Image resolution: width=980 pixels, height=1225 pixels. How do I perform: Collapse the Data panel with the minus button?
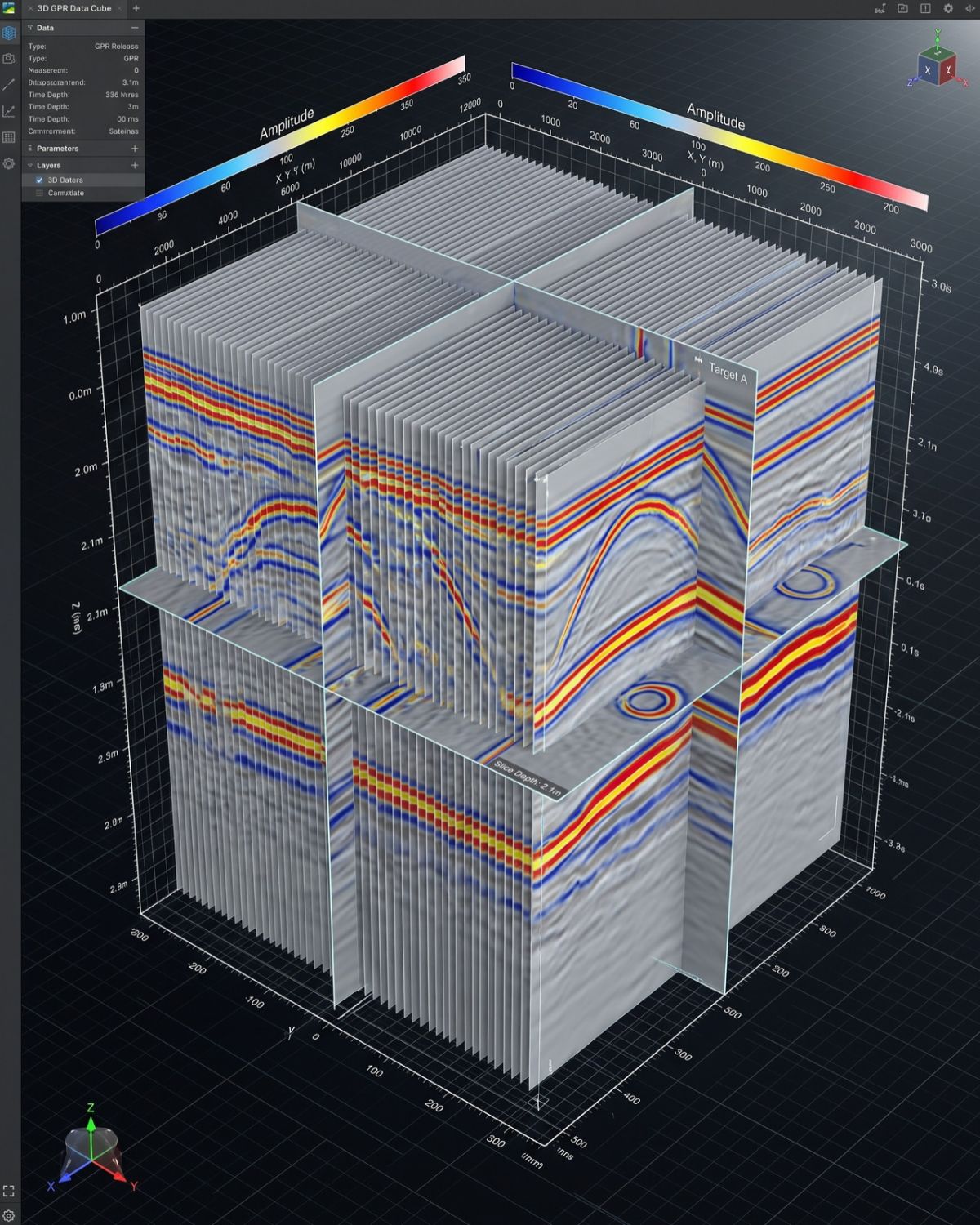coord(135,28)
